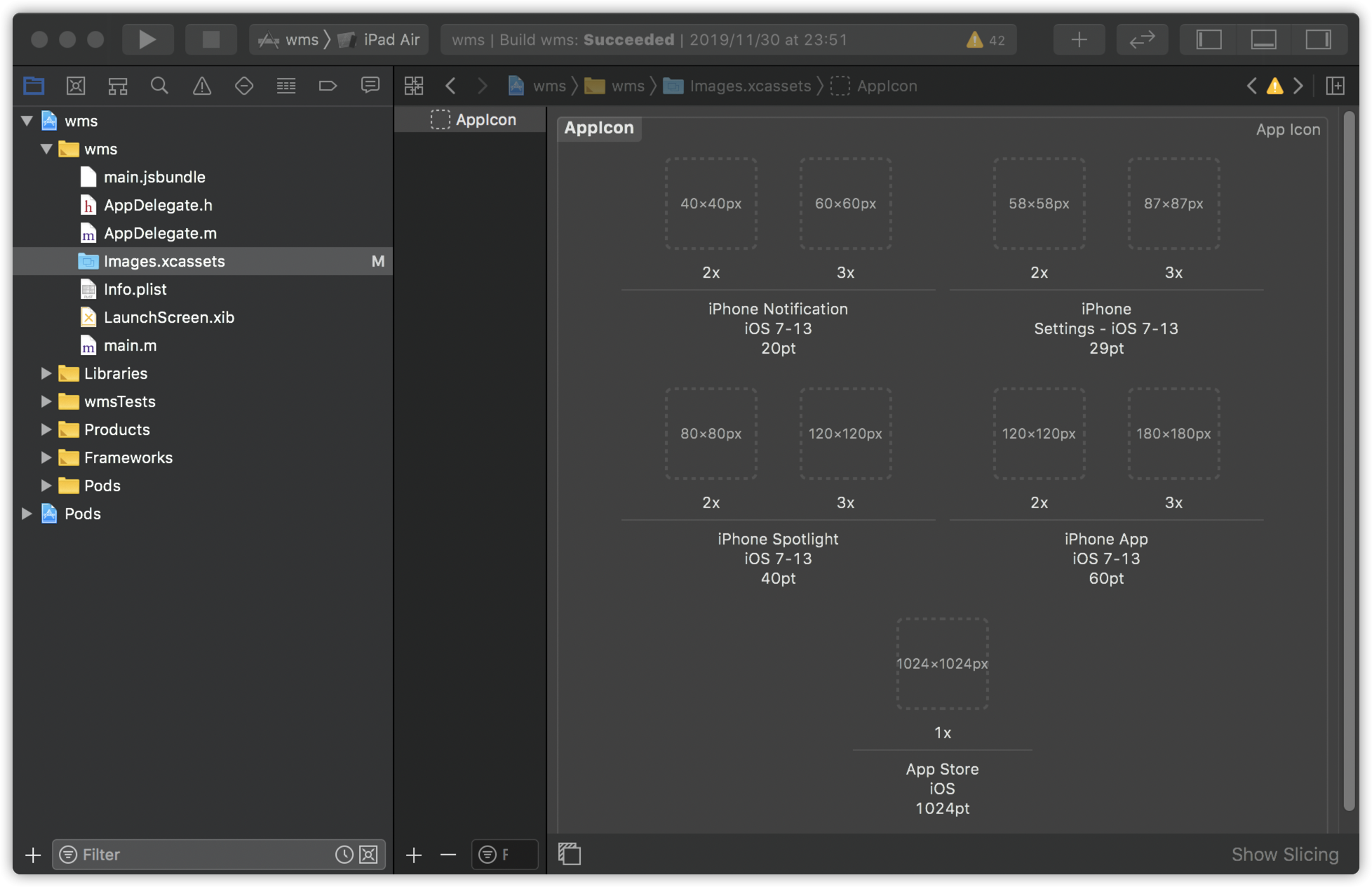Screen dimensions: 1372x887
Task: Open the Find navigator magnifier icon
Action: point(159,86)
